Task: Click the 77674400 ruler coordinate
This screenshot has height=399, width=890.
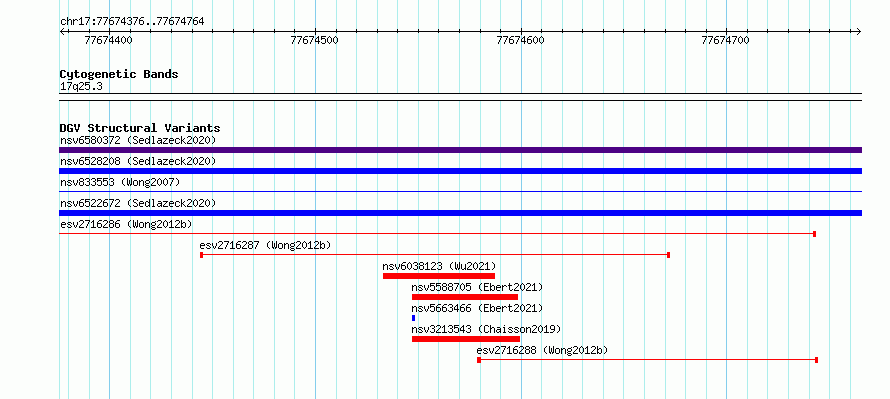Action: tap(108, 40)
